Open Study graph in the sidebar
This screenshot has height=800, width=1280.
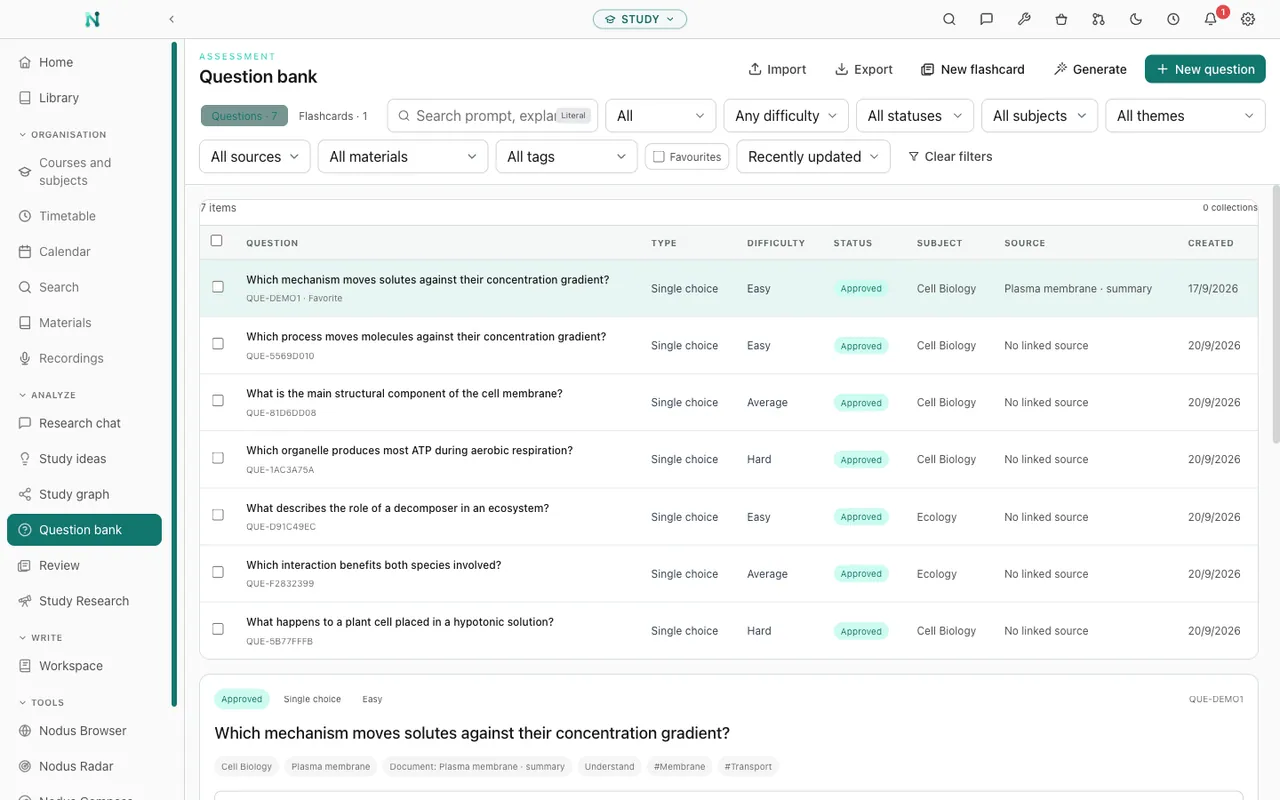[84, 494]
